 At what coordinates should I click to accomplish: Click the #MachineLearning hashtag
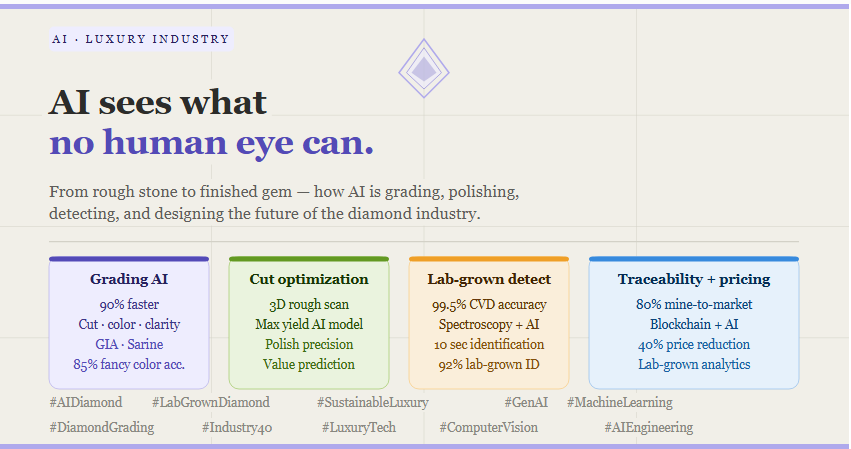tap(620, 402)
